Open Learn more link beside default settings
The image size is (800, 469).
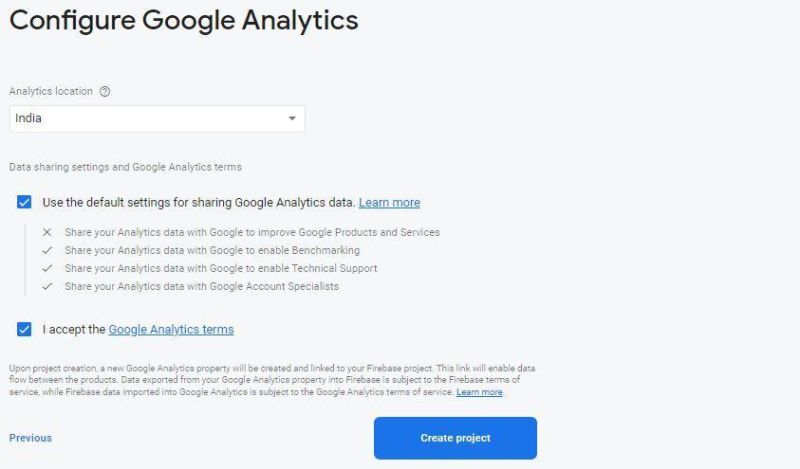click(x=389, y=202)
